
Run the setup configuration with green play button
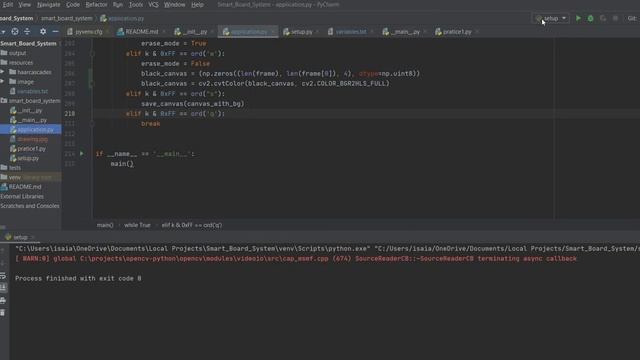pos(578,18)
